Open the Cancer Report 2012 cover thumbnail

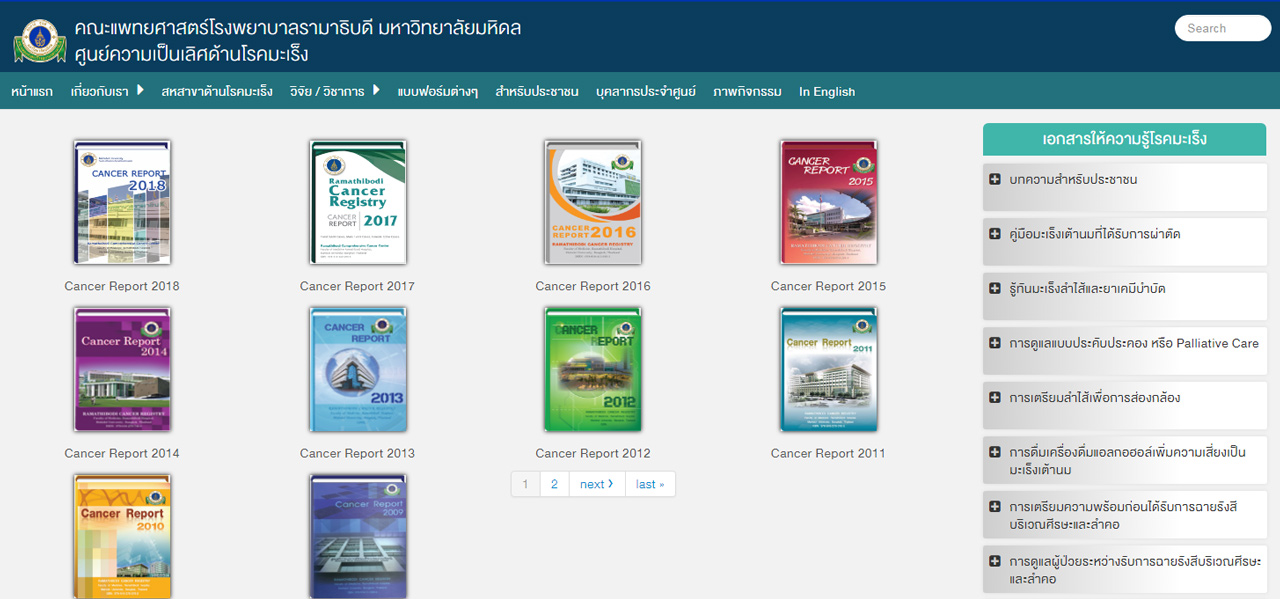(x=593, y=370)
